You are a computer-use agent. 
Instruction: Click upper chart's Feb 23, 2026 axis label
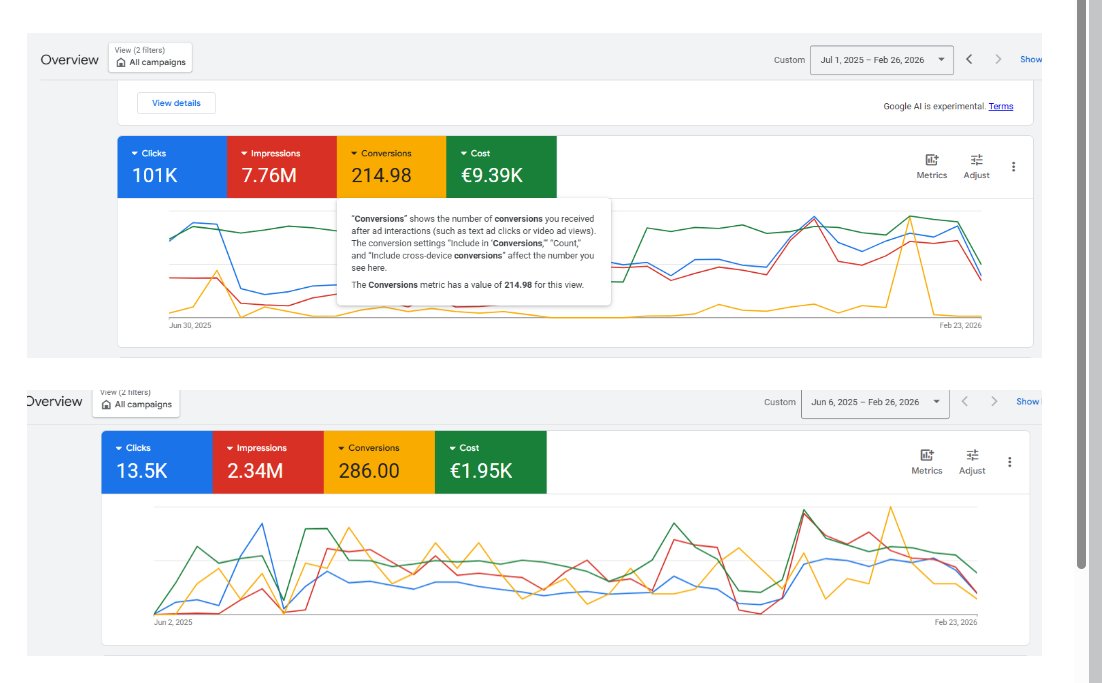(960, 325)
